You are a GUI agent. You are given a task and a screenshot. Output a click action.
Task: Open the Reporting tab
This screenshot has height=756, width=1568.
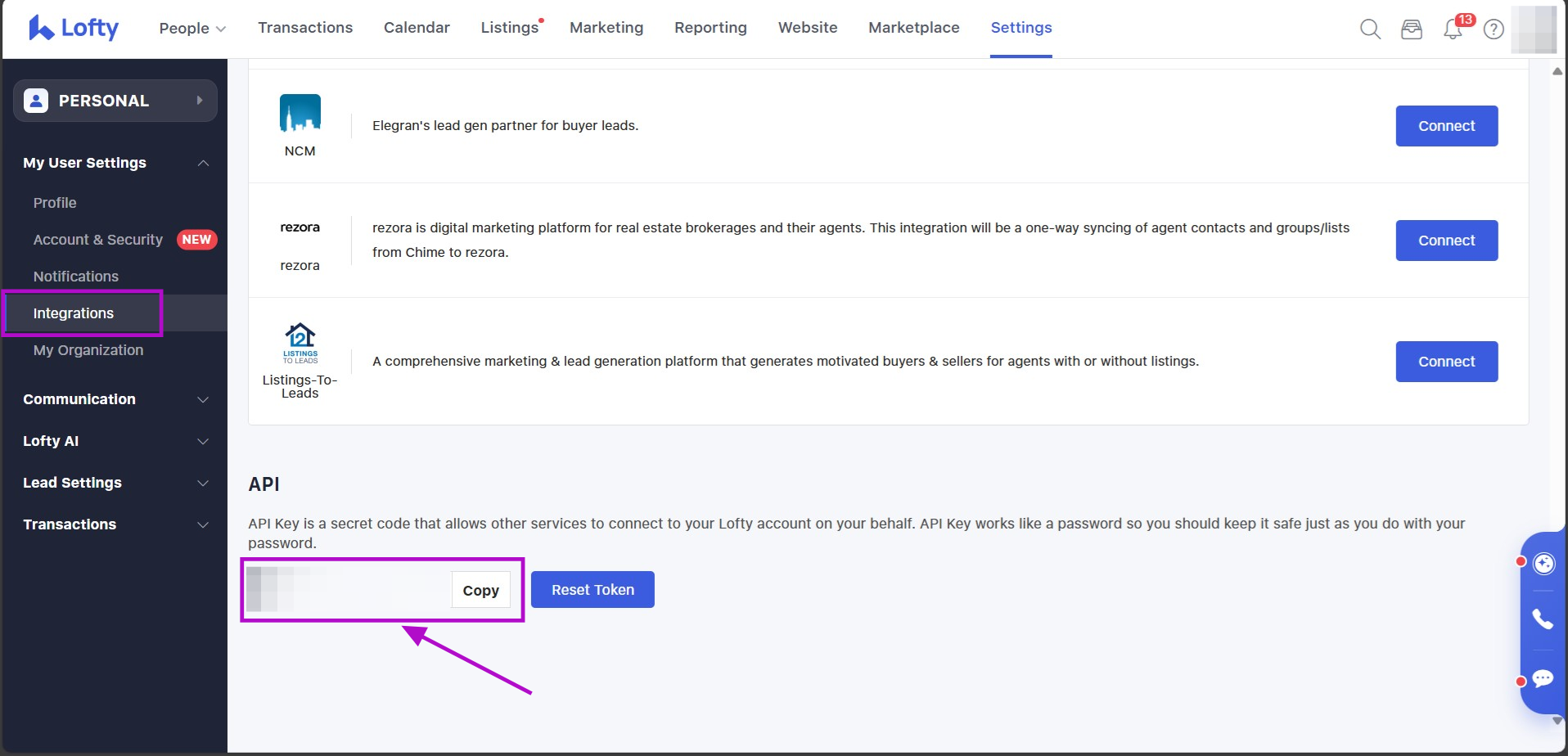click(710, 28)
